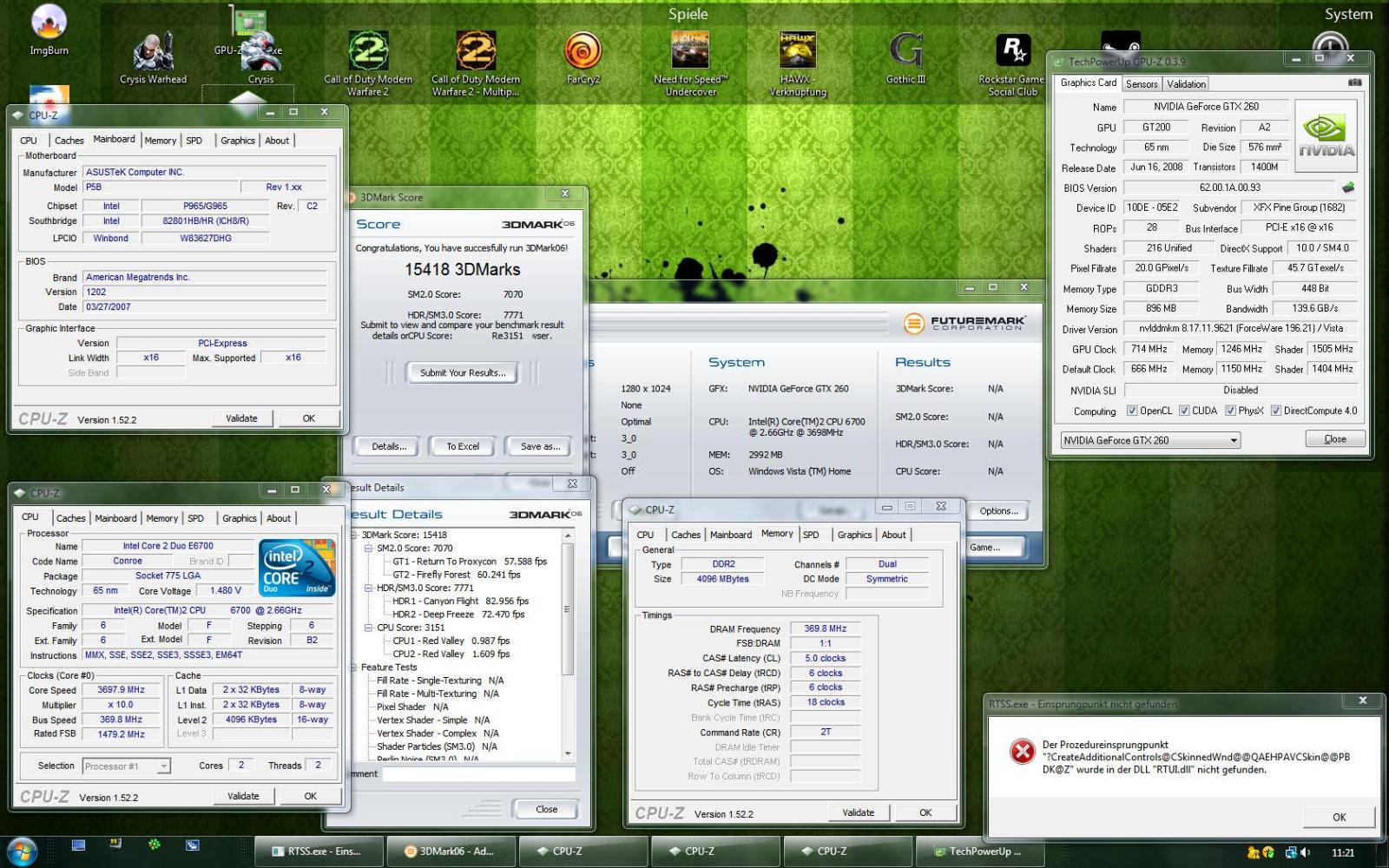Image resolution: width=1389 pixels, height=868 pixels.
Task: Click Validate in the CPU-Z Memory window
Action: click(858, 813)
